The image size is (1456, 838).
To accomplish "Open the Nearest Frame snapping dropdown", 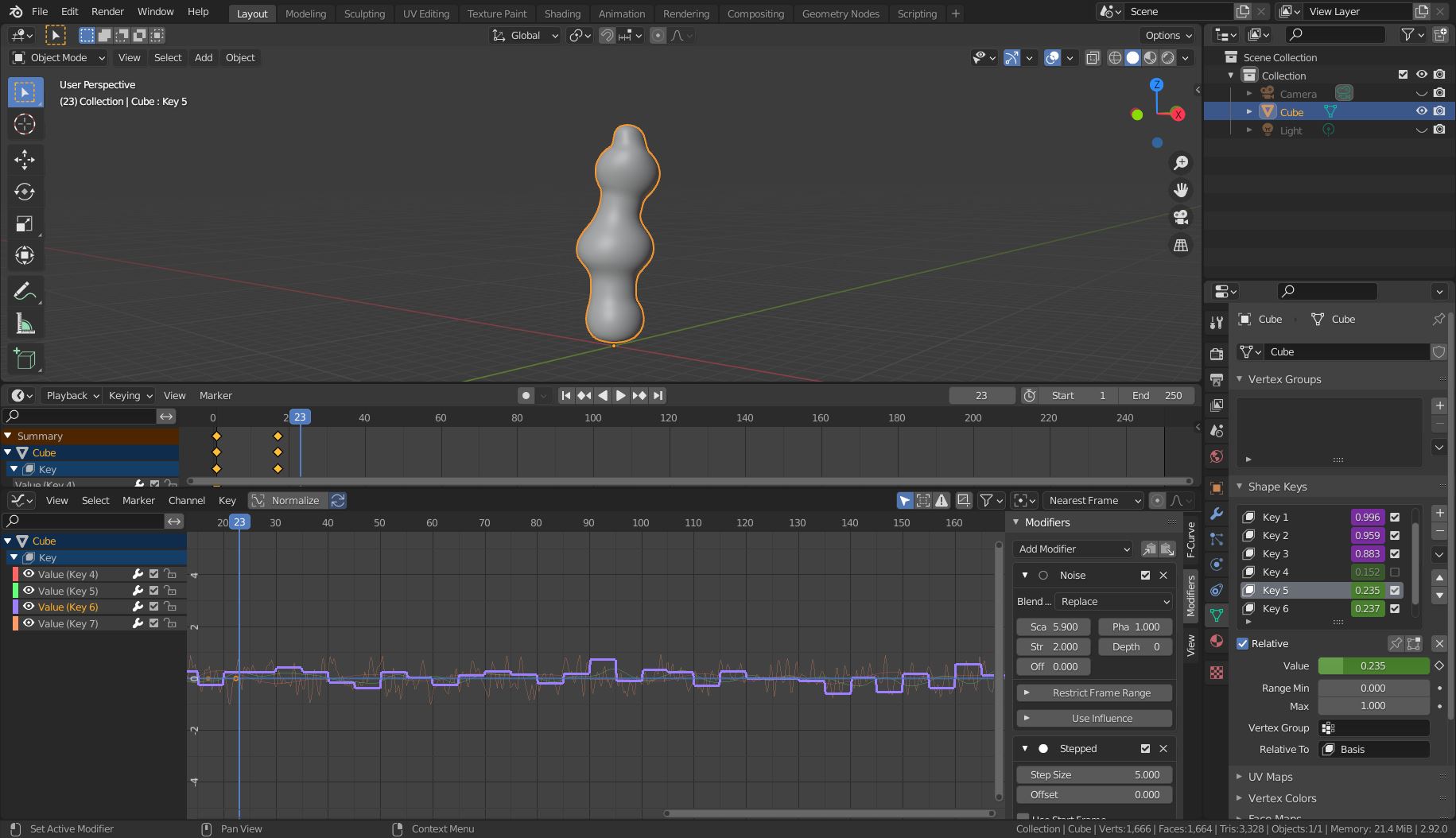I will pos(1093,500).
